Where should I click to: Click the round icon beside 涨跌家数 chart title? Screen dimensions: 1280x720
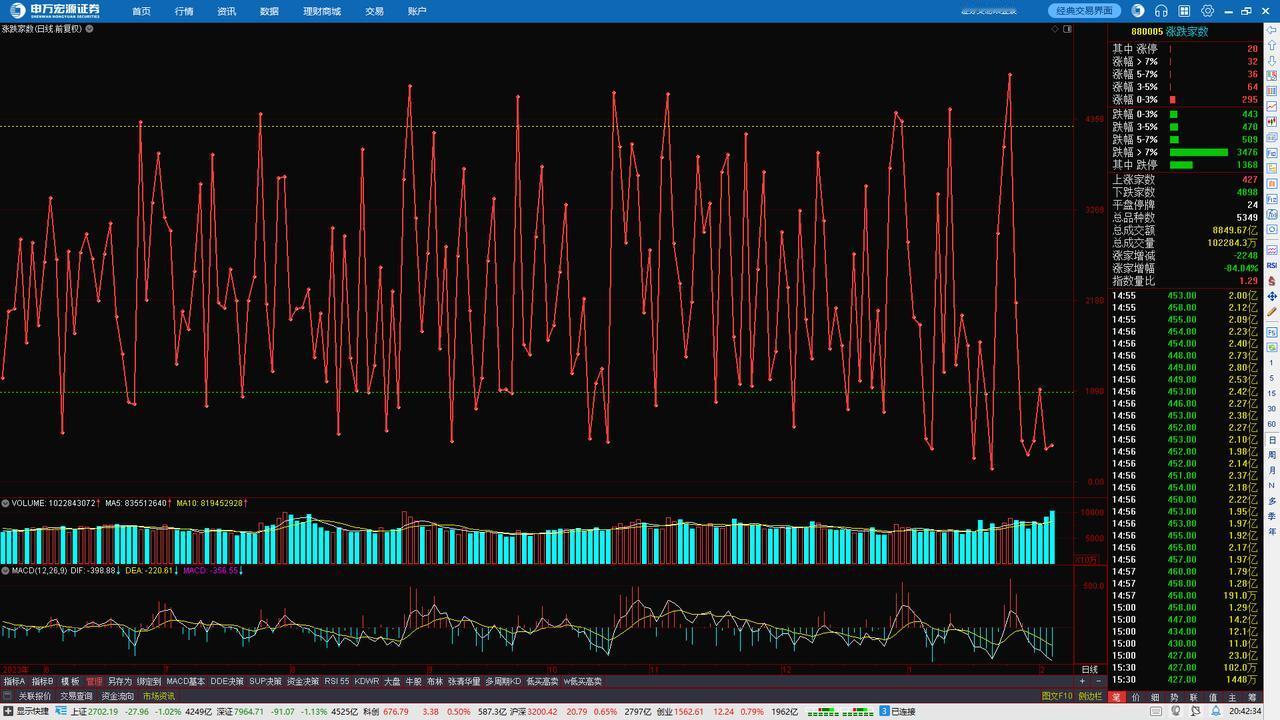pyautogui.click(x=89, y=29)
